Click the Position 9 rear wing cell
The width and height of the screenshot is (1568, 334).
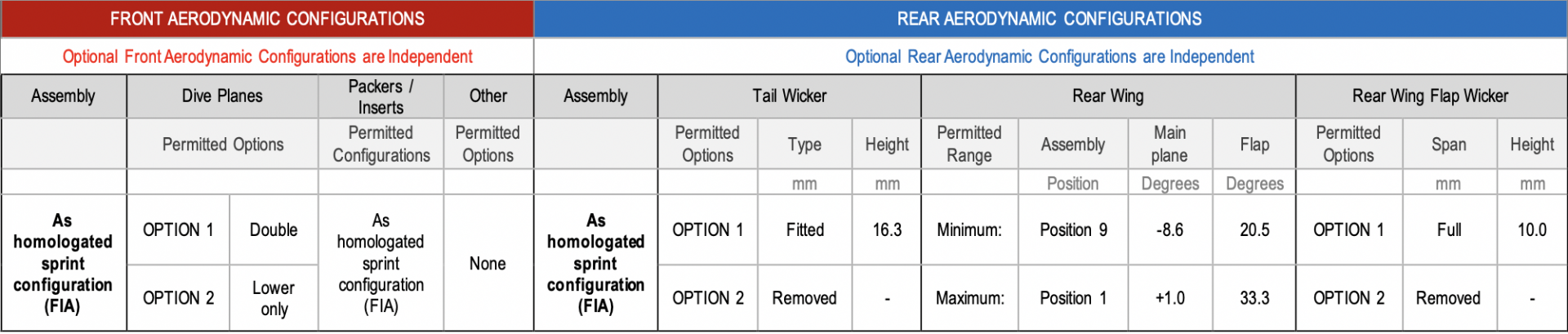1073,230
